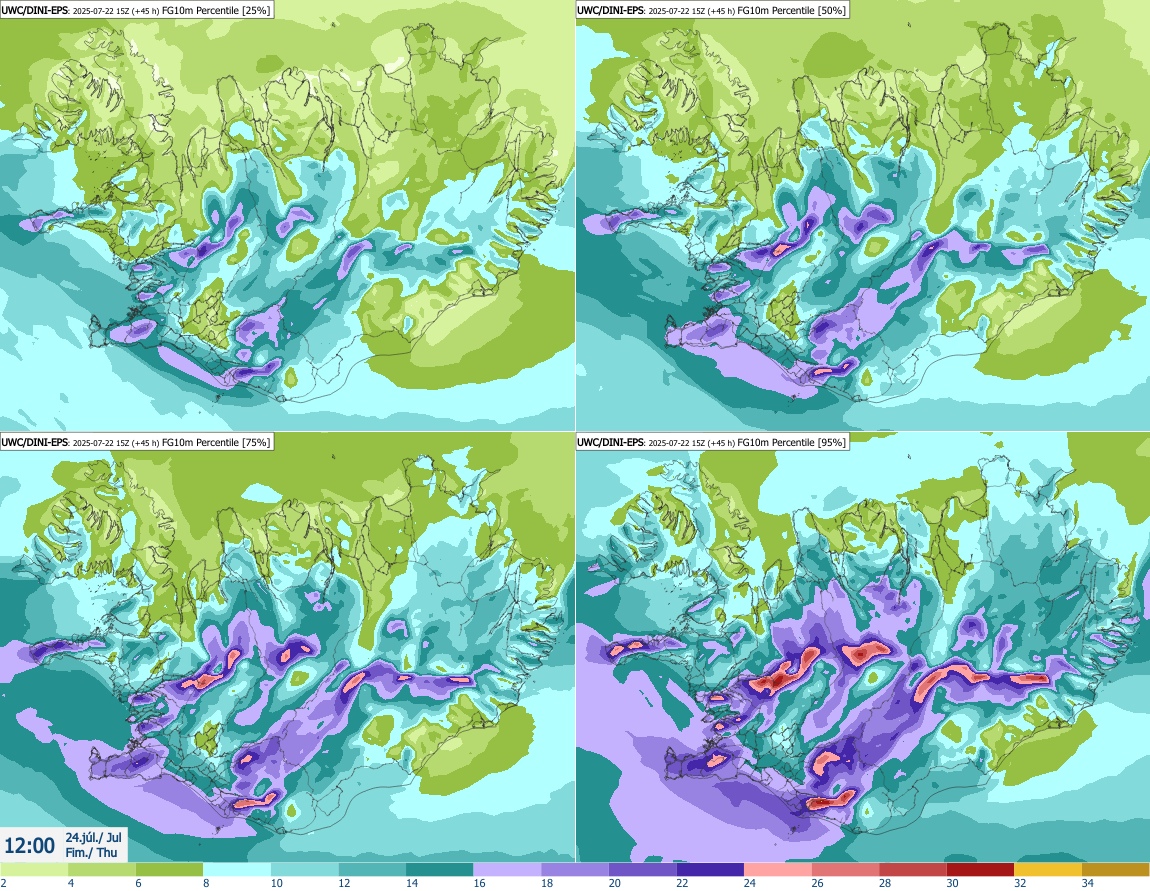Click the legend scale value 24

(x=750, y=883)
